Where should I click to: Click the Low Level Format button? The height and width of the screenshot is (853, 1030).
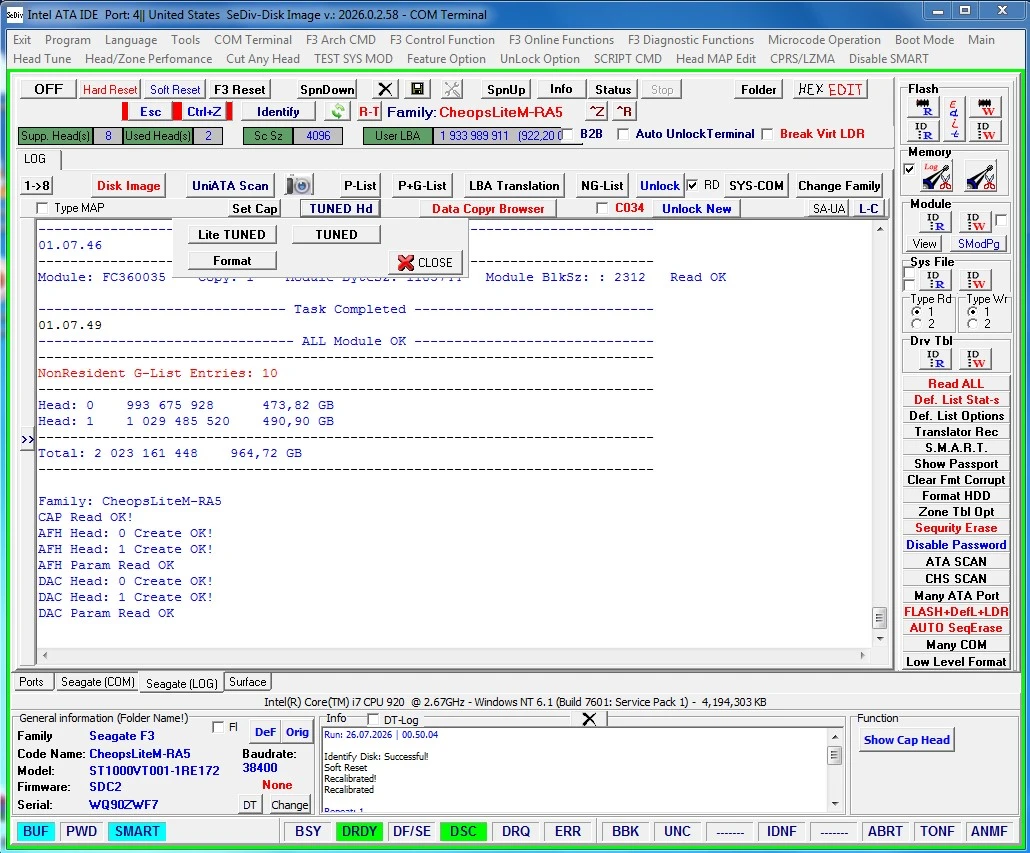956,661
